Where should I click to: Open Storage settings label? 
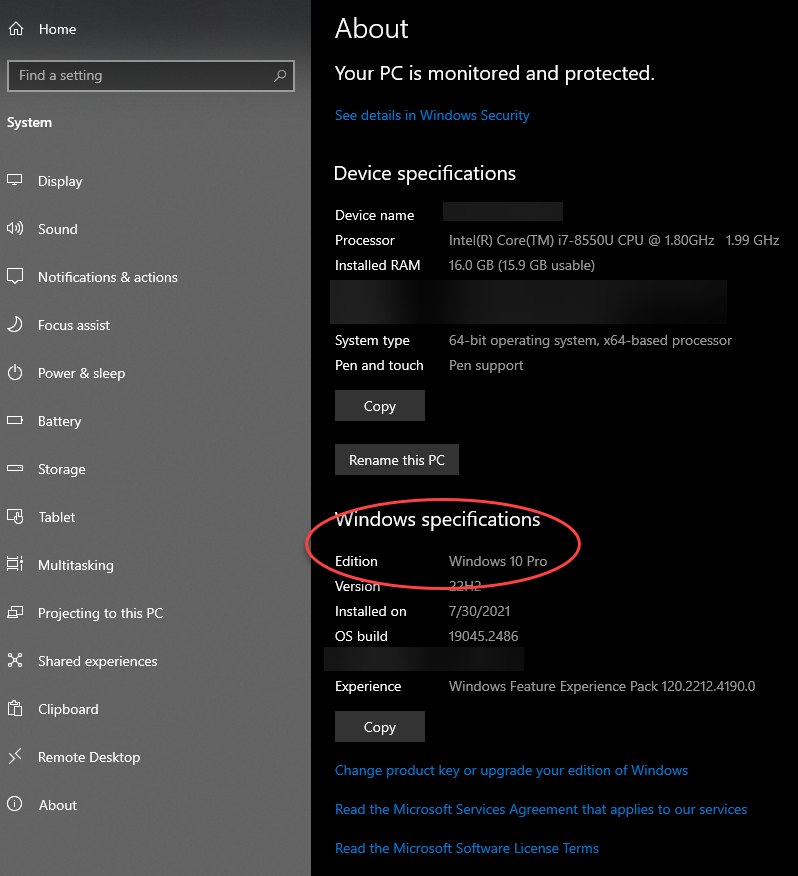tap(61, 469)
